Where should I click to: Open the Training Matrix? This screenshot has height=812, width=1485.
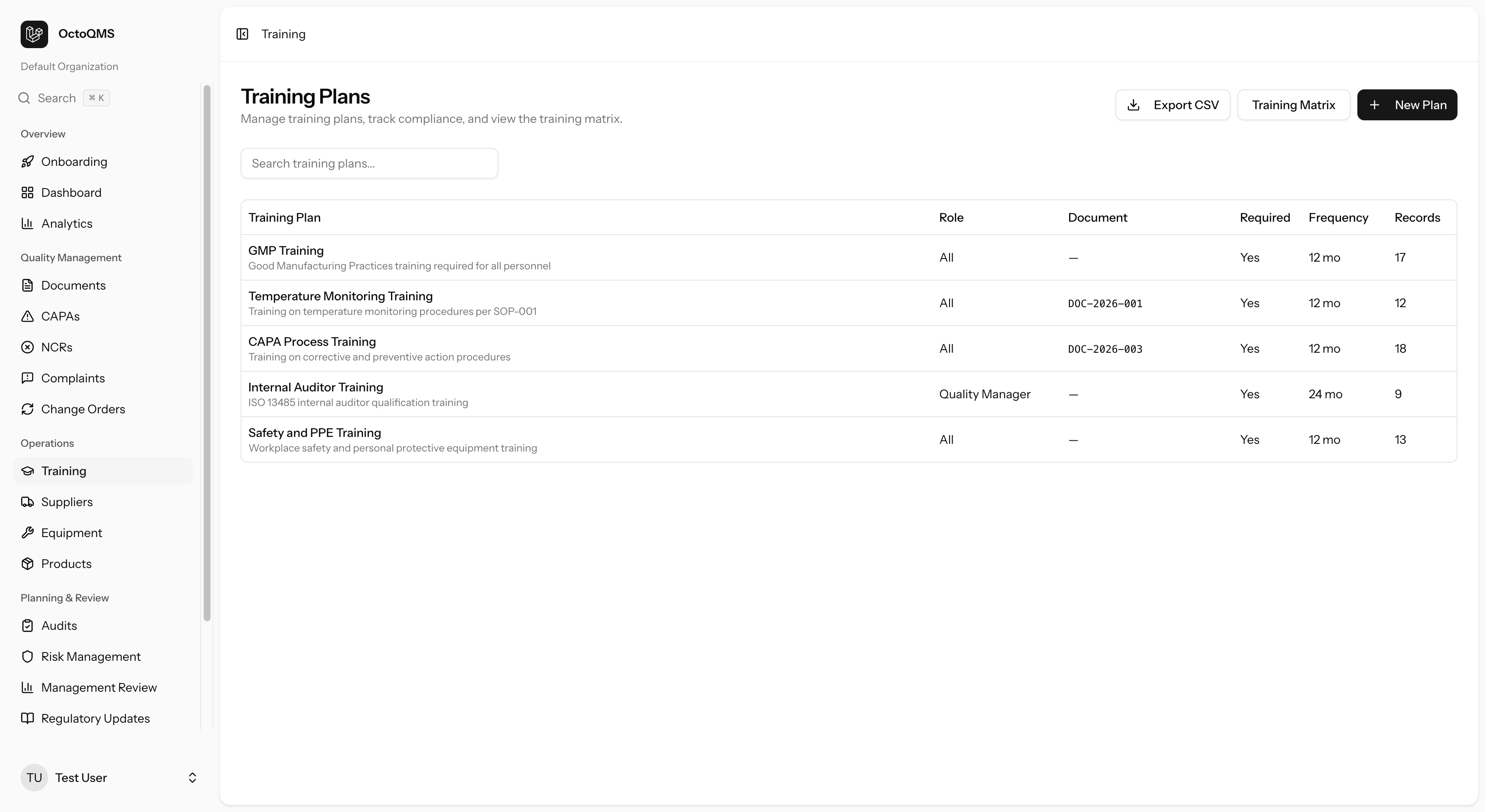tap(1294, 105)
